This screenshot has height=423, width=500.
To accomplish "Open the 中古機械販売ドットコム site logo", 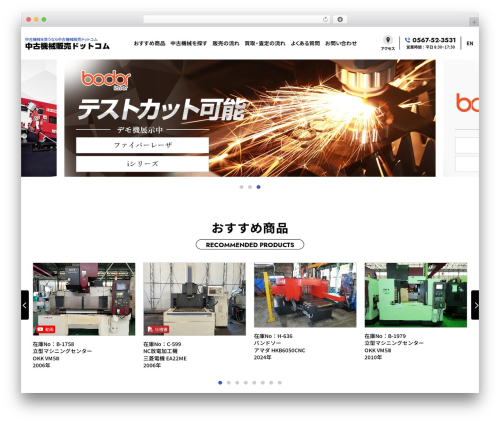I will pos(67,44).
